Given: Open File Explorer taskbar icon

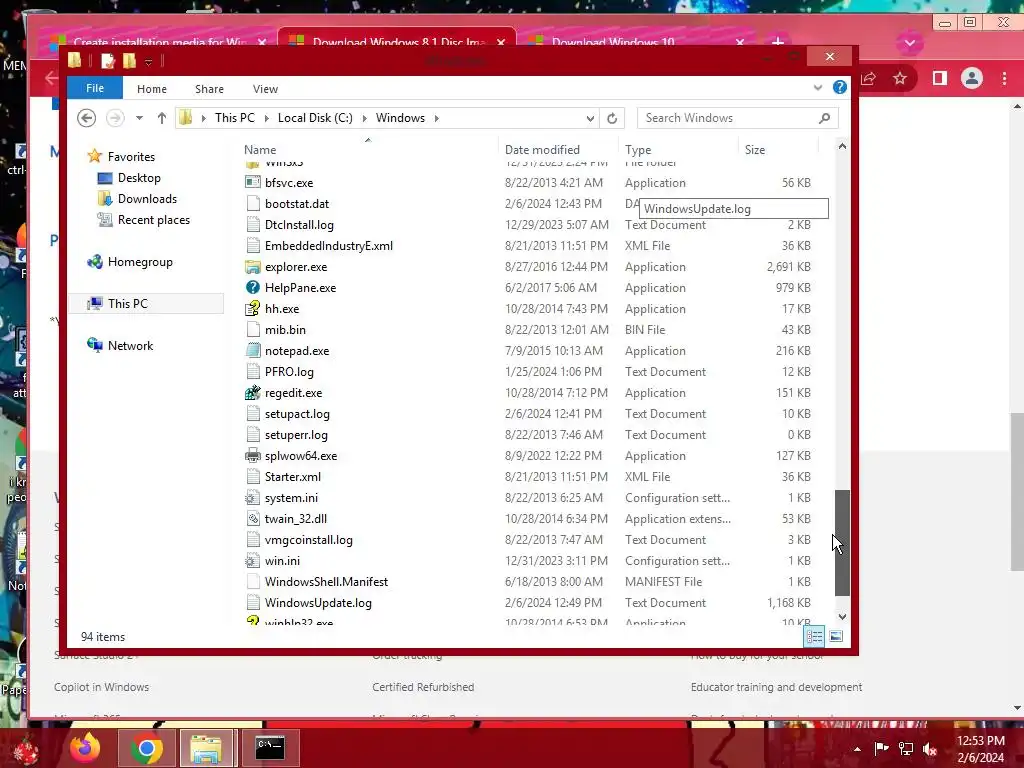Looking at the screenshot, I should (x=206, y=748).
